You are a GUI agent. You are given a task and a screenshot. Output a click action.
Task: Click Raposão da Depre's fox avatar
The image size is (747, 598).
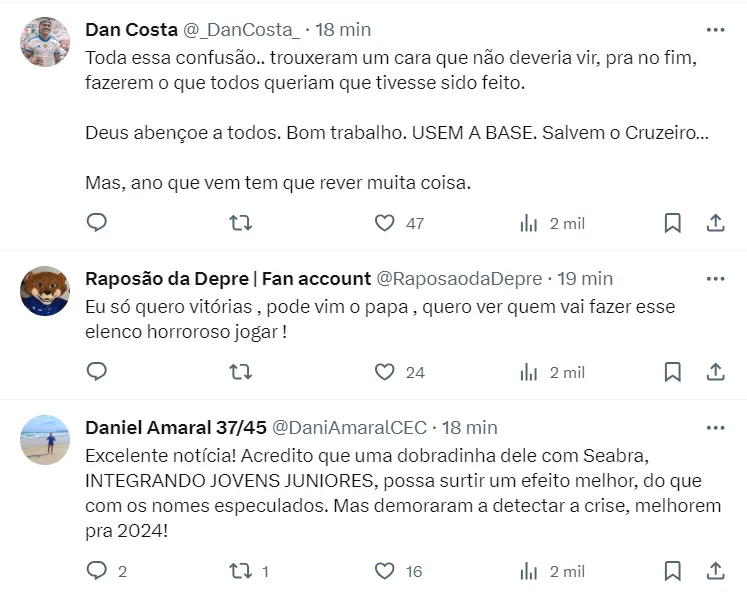(x=45, y=291)
